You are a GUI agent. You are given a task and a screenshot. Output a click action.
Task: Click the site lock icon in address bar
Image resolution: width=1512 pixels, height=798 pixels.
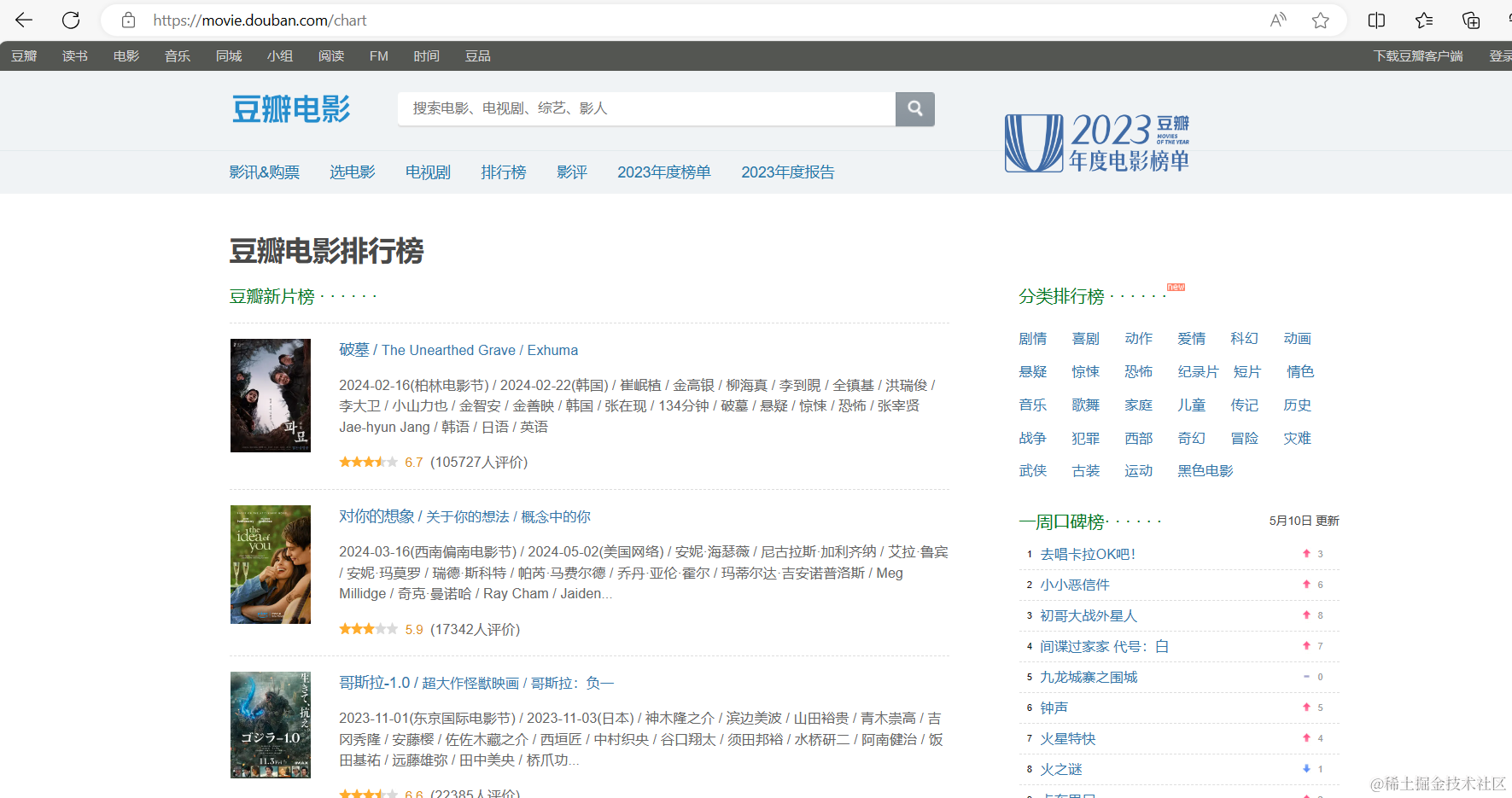128,20
